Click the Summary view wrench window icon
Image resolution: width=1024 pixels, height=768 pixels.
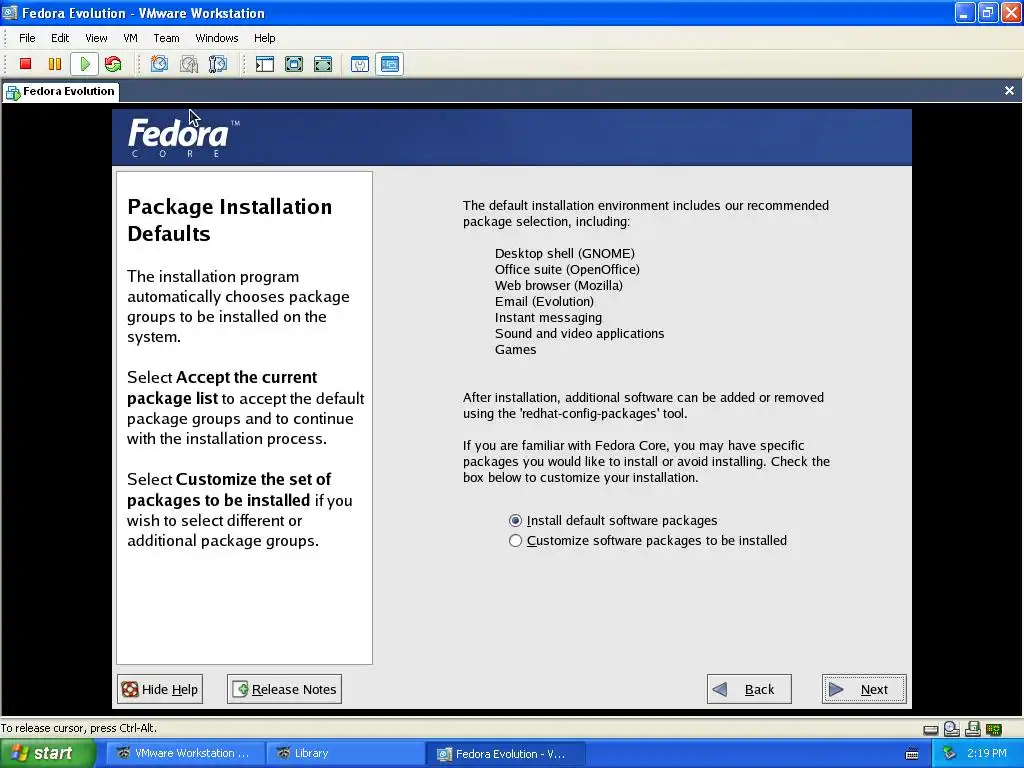[360, 64]
